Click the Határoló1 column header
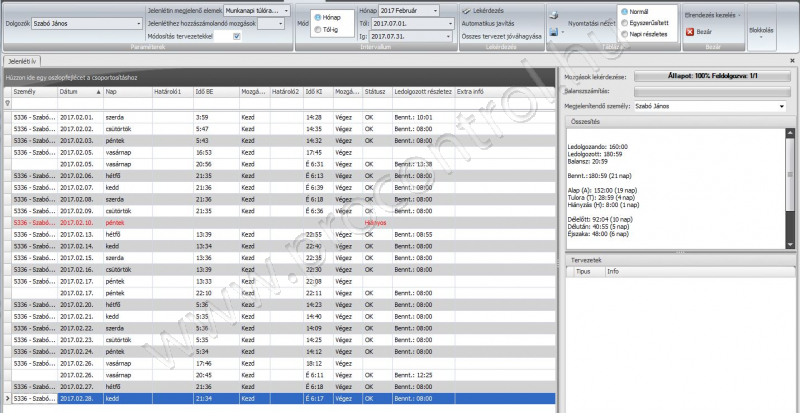 click(172, 92)
